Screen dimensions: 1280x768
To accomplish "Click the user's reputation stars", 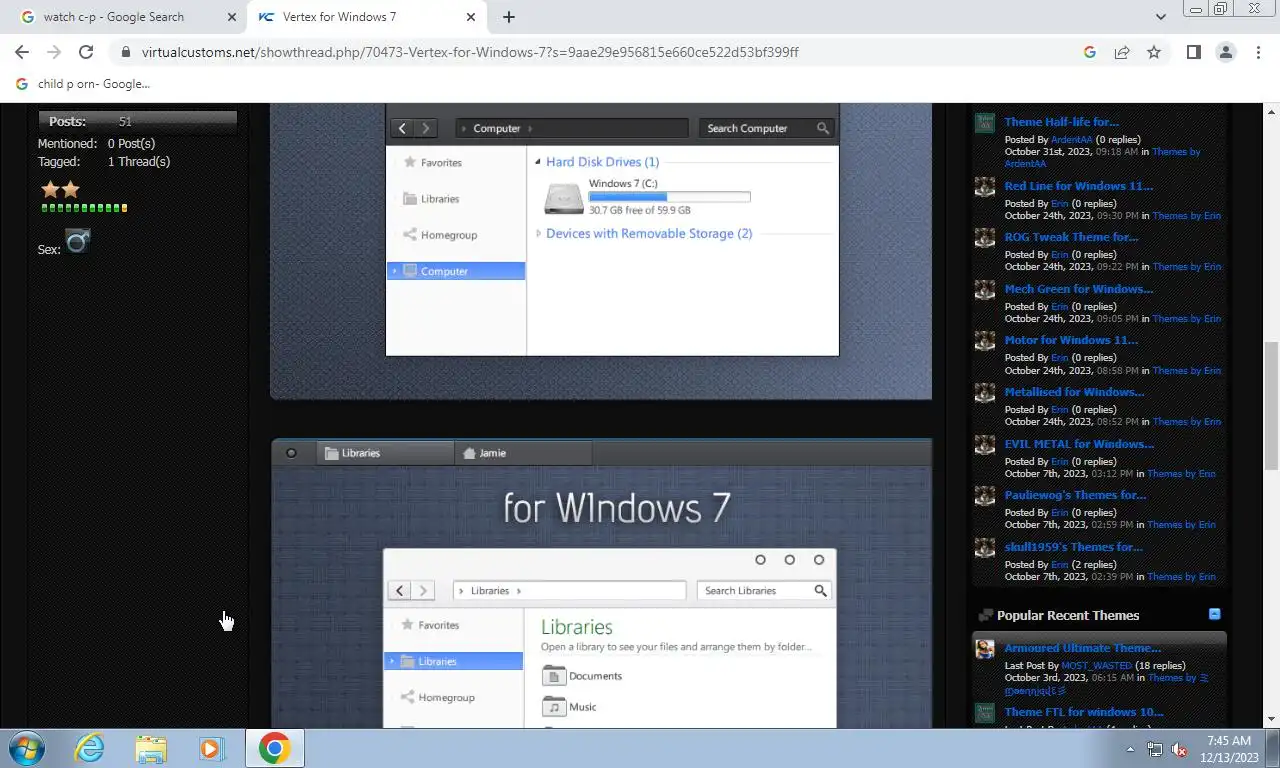I will click(x=60, y=189).
